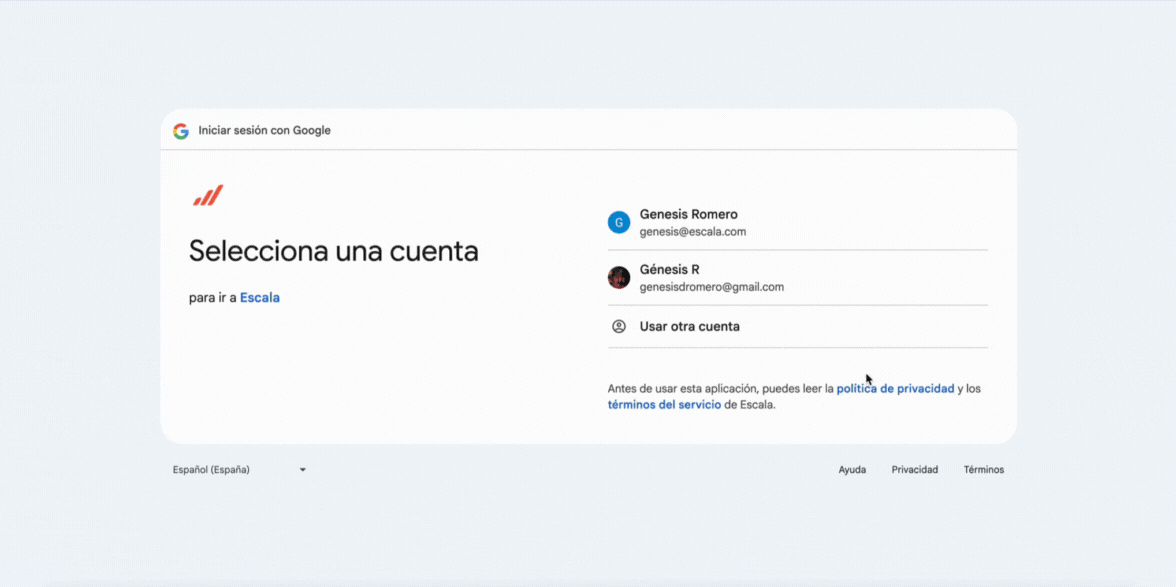Open the Términos footer link

(x=983, y=470)
